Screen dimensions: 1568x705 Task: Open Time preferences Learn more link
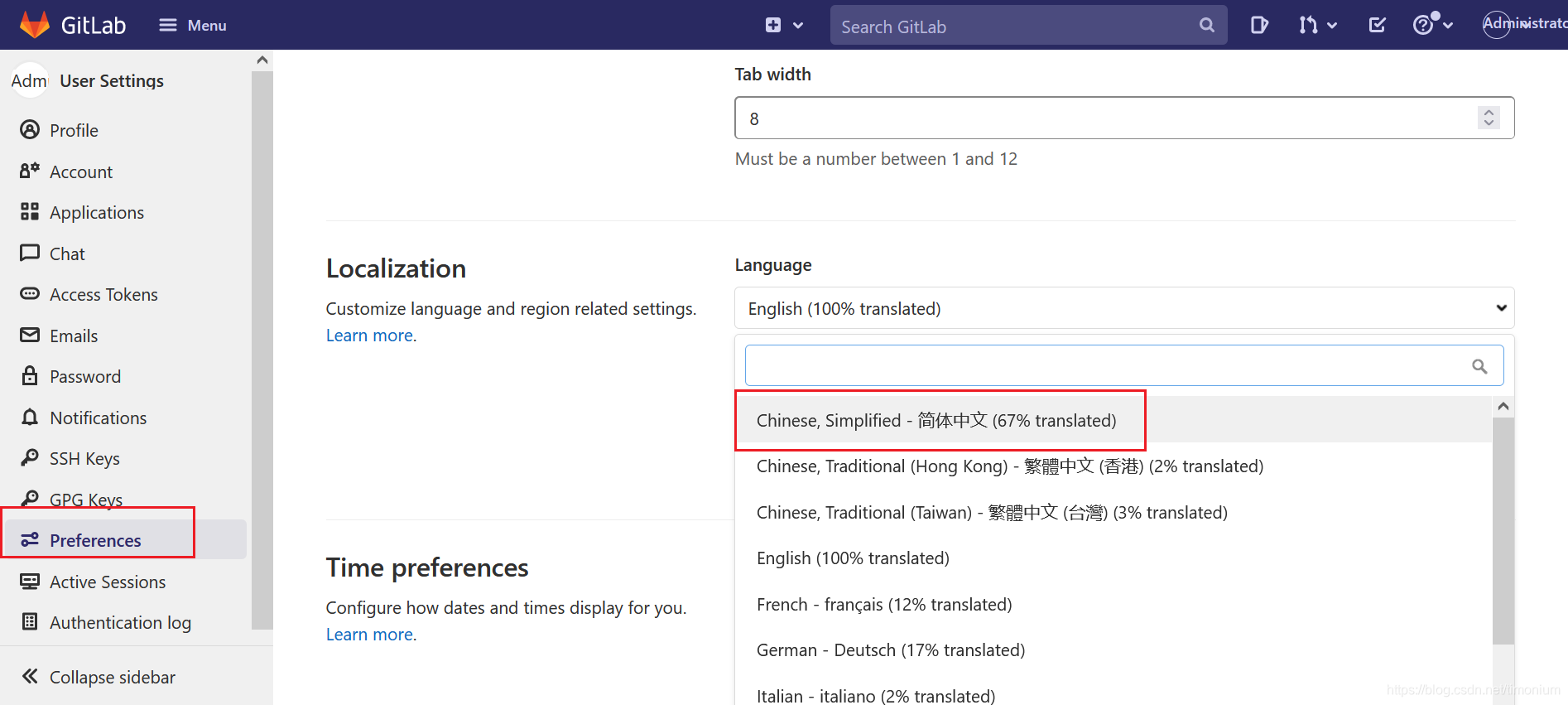point(369,635)
